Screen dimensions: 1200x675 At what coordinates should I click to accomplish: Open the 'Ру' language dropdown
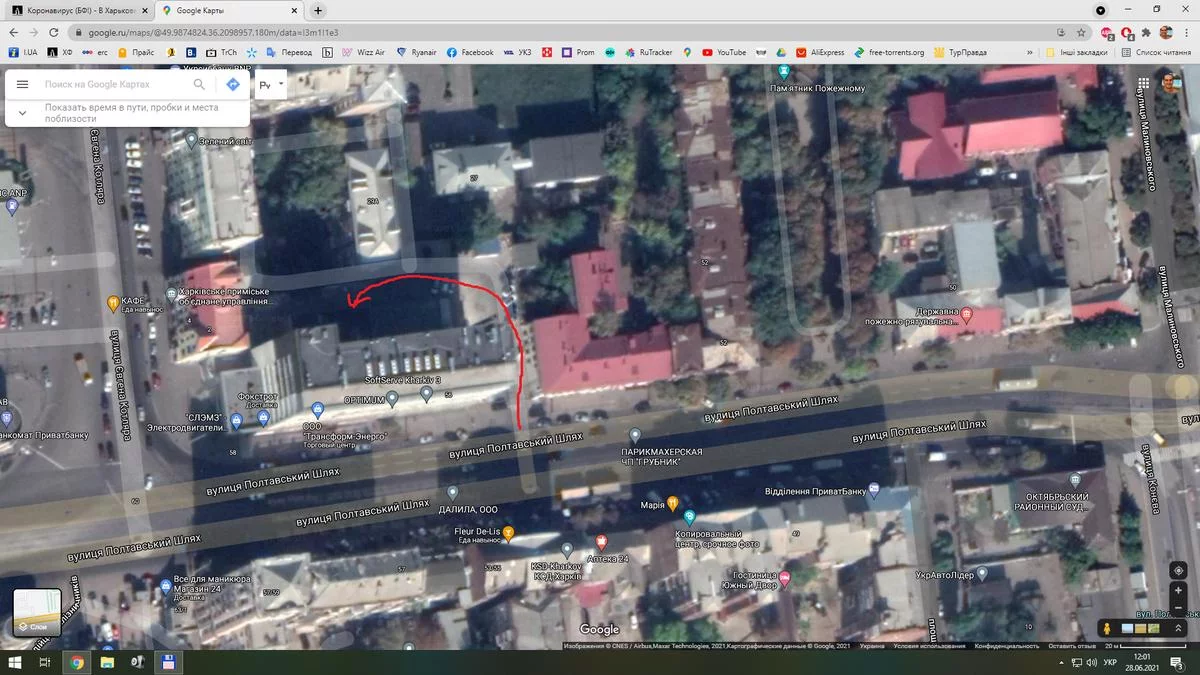click(x=271, y=85)
